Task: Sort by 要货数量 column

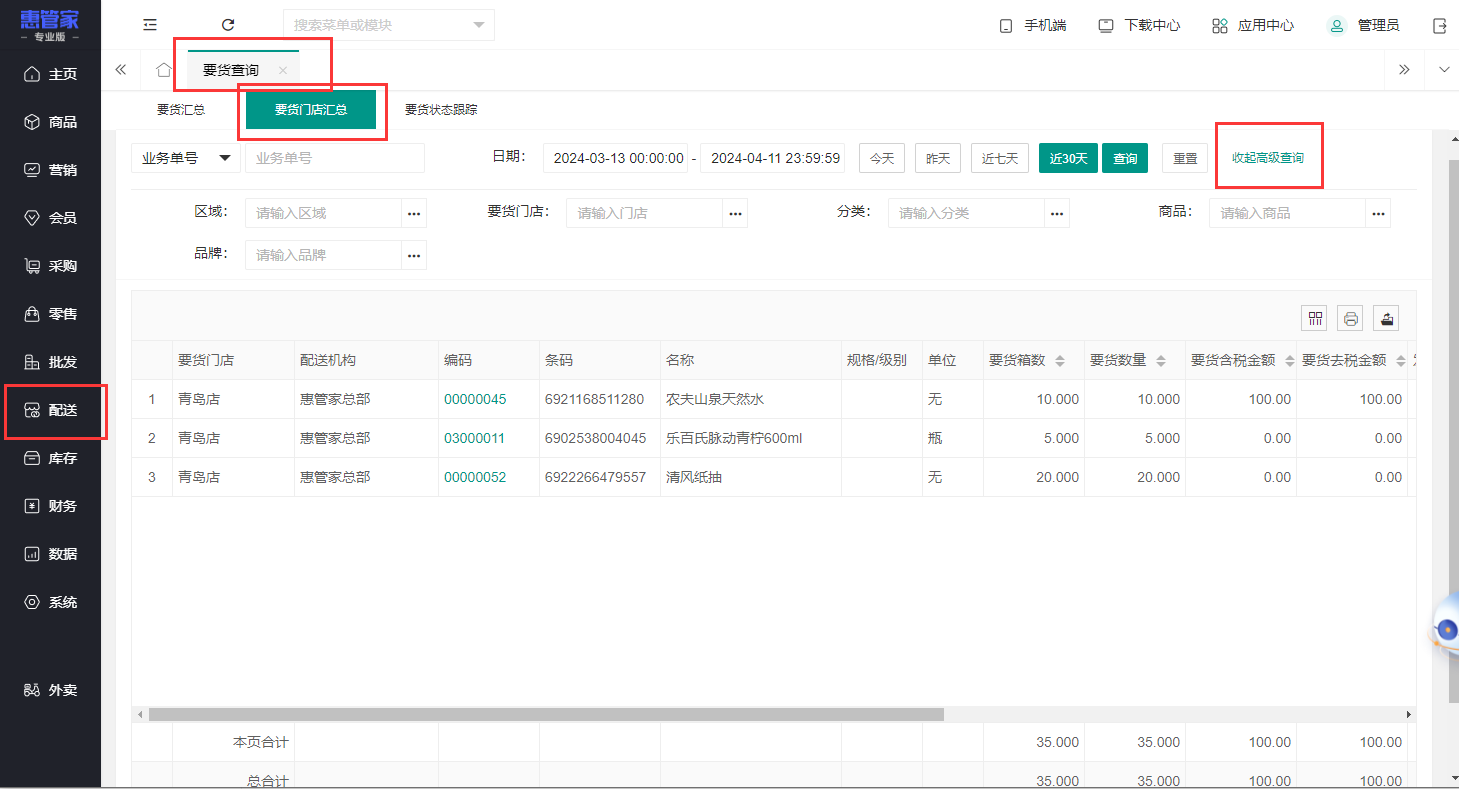Action: (1161, 361)
